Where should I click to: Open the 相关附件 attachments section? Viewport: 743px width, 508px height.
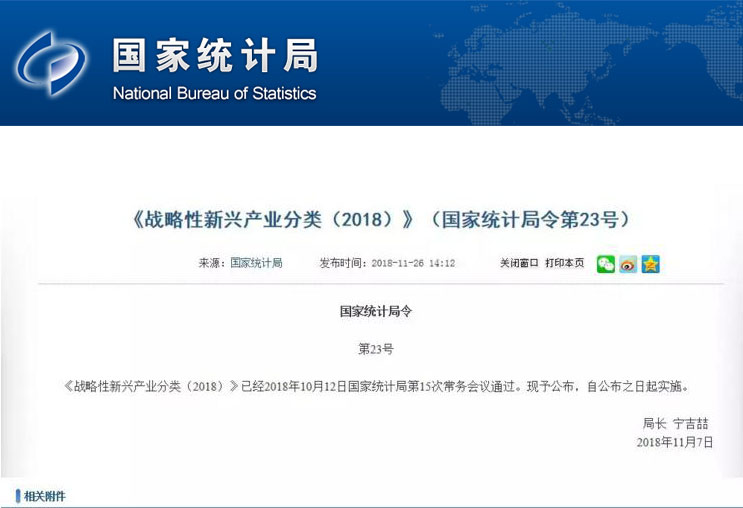[45, 496]
